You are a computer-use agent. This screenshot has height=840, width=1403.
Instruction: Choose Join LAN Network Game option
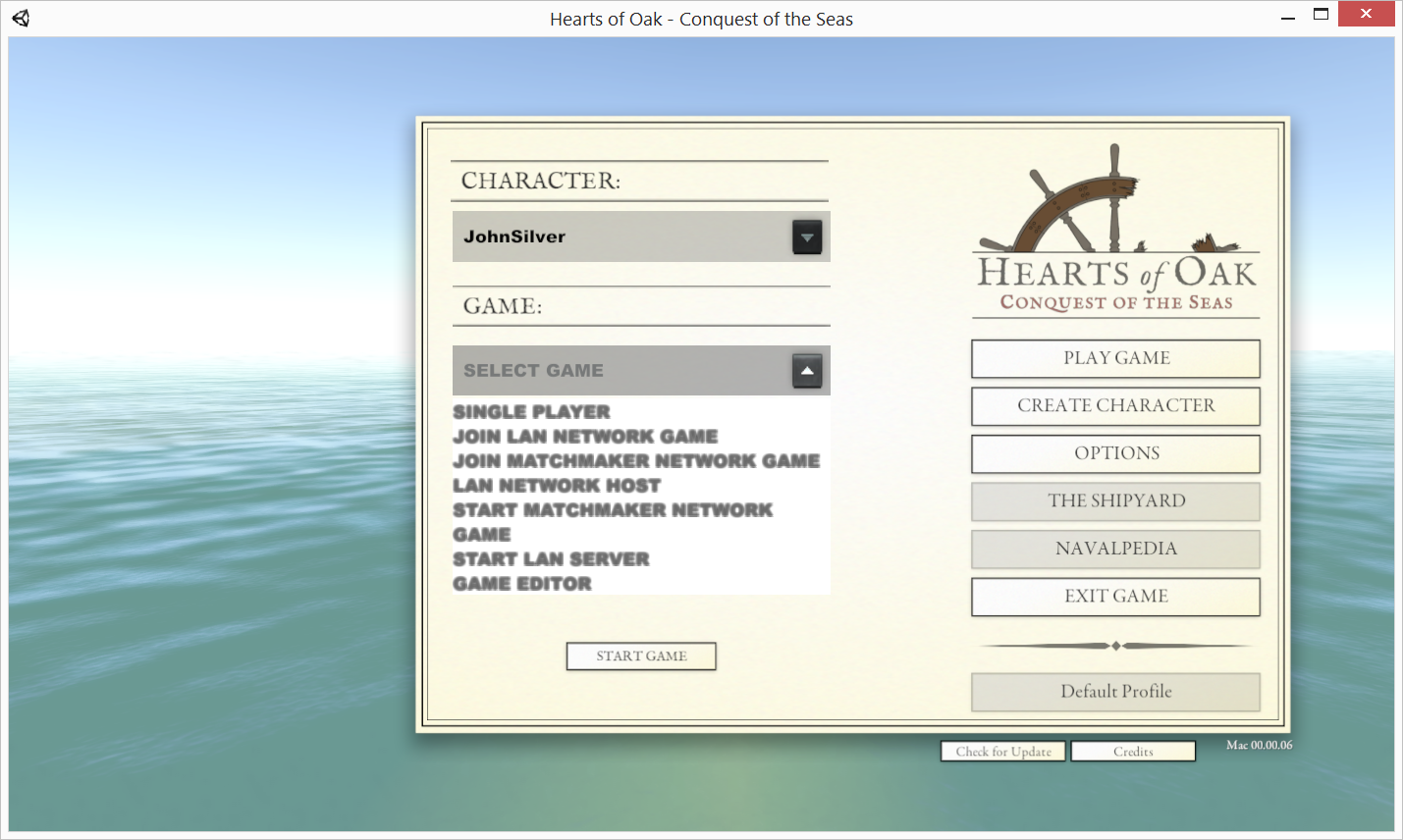click(585, 437)
